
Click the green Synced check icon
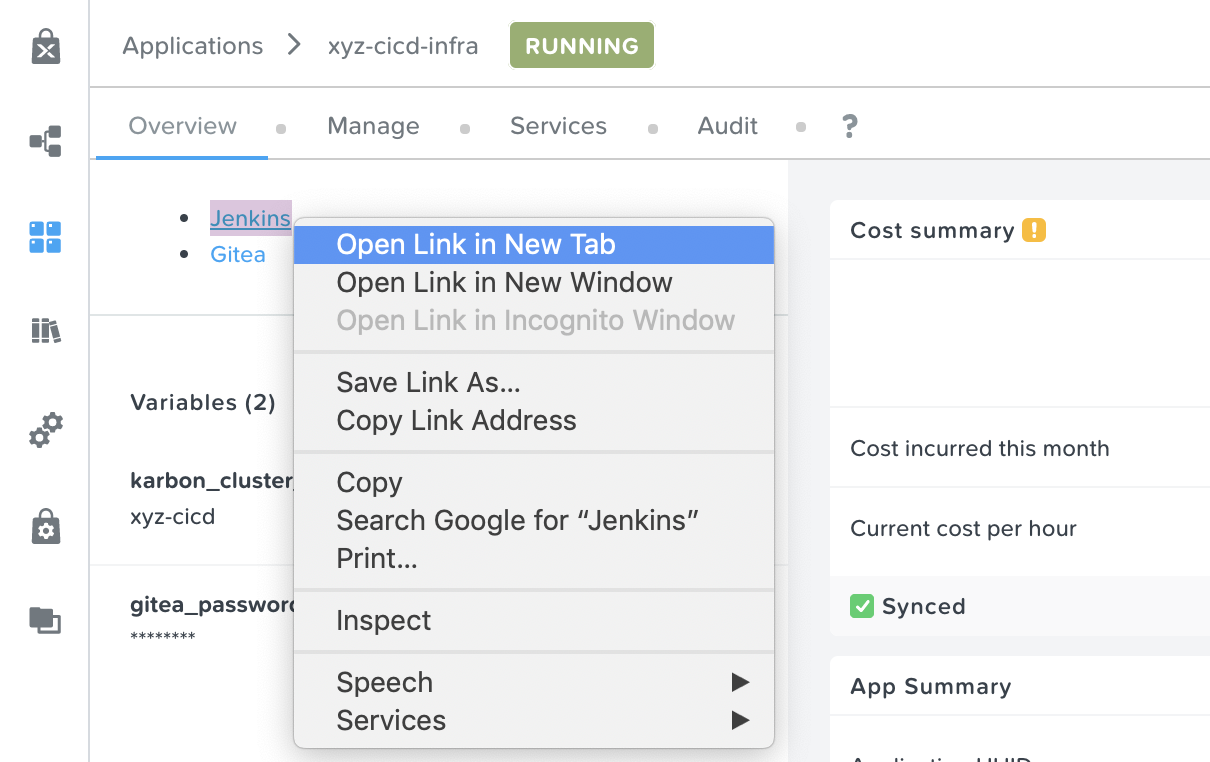[862, 606]
